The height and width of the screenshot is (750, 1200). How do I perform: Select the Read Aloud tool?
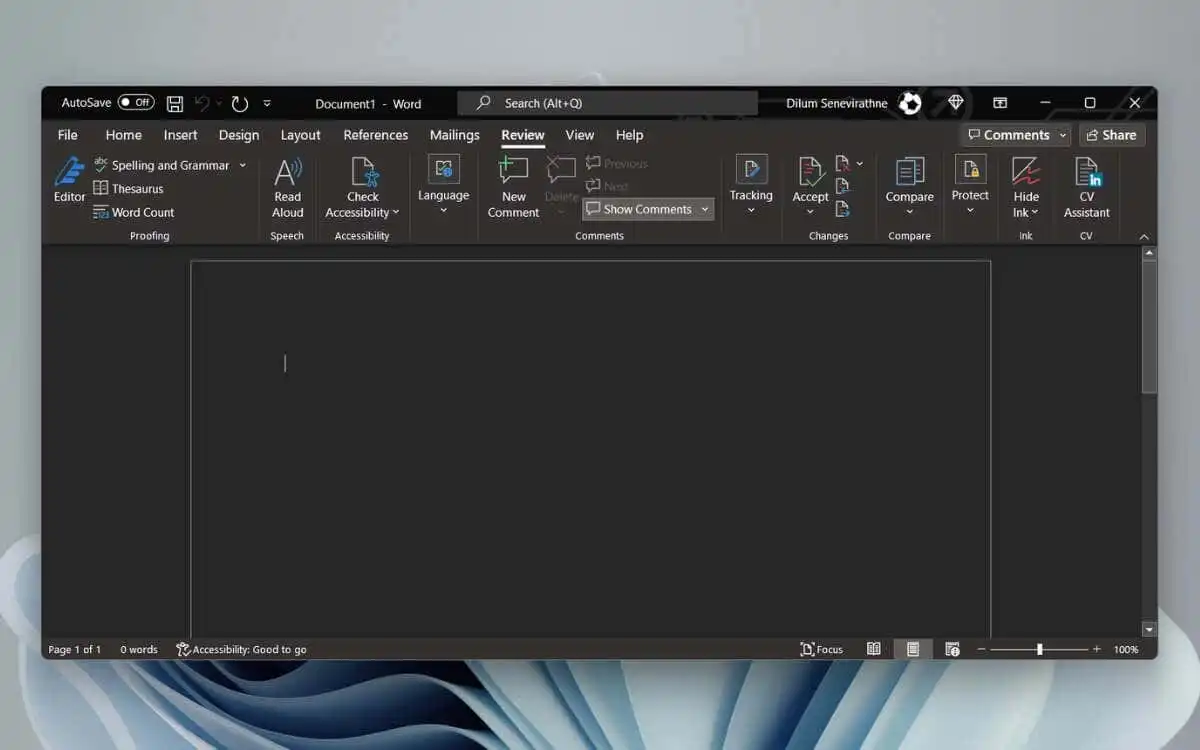pos(287,185)
